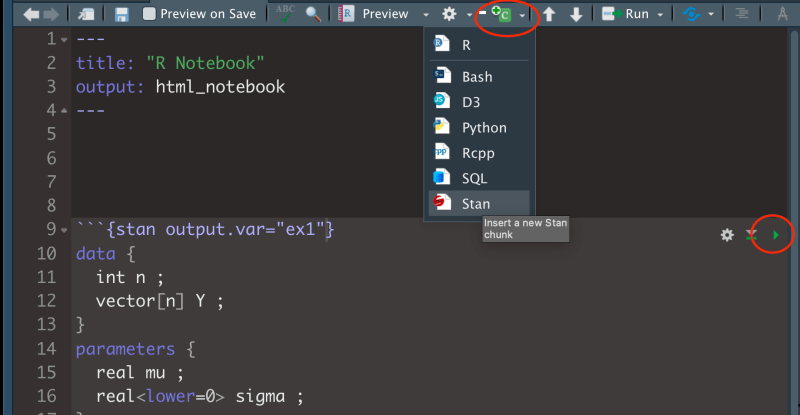The height and width of the screenshot is (415, 800).
Task: Click the Insert chunk green C icon
Action: [501, 14]
